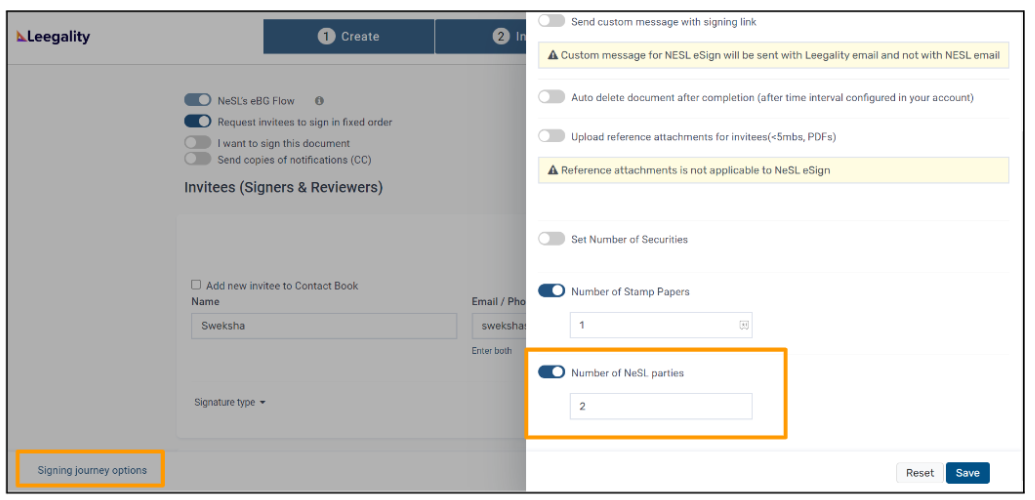1035x500 pixels.
Task: Click the info icon beside NeSL's eBG Flow
Action: [319, 101]
